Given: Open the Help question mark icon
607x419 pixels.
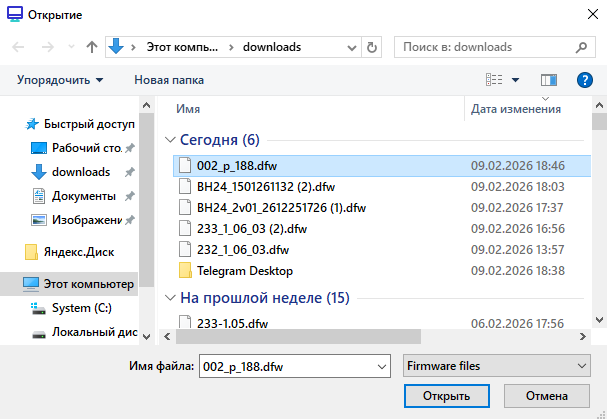Looking at the screenshot, I should pyautogui.click(x=585, y=80).
